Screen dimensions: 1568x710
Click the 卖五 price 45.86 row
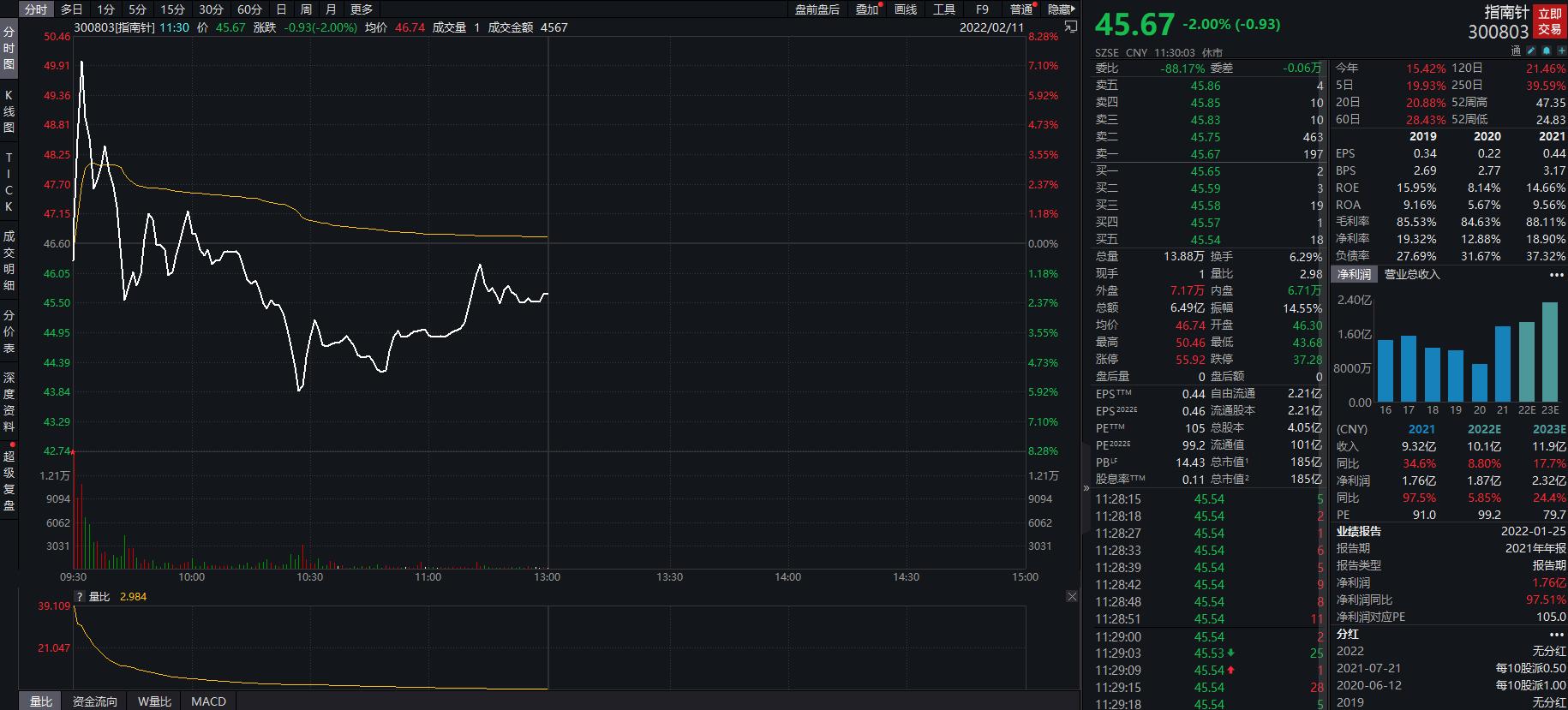1209,86
